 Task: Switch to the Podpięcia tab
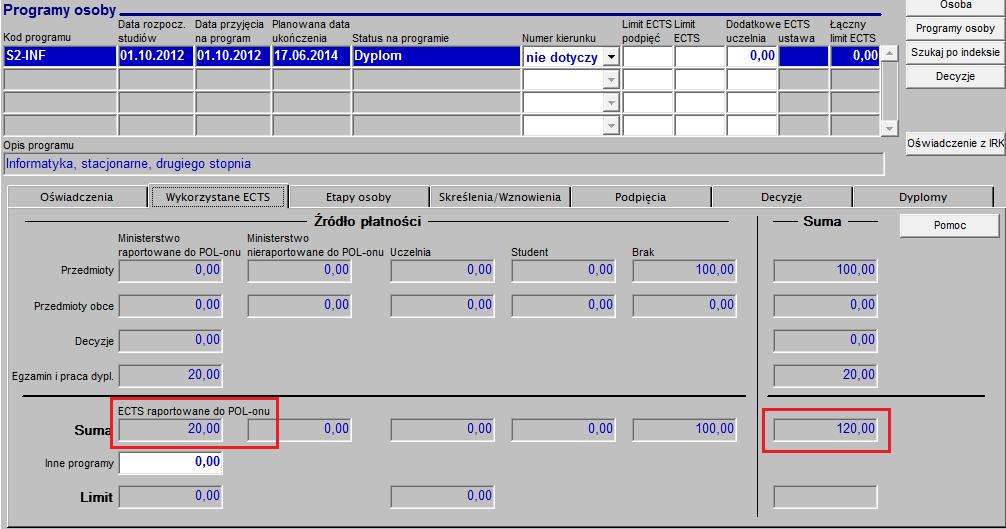[x=640, y=197]
